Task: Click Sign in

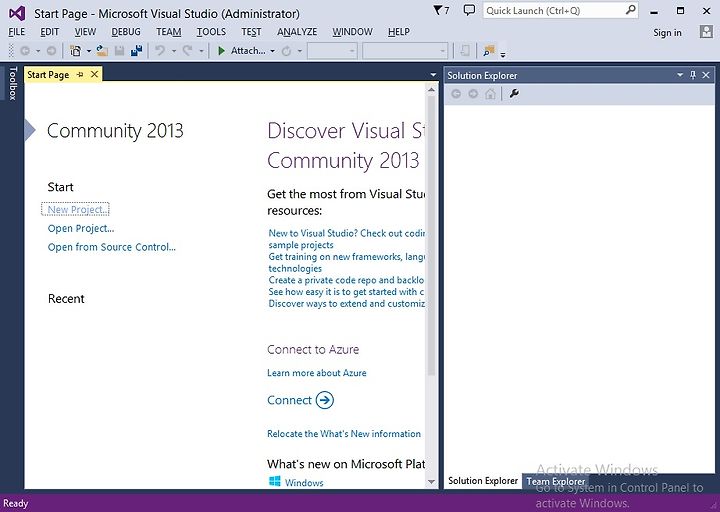Action: 667,33
